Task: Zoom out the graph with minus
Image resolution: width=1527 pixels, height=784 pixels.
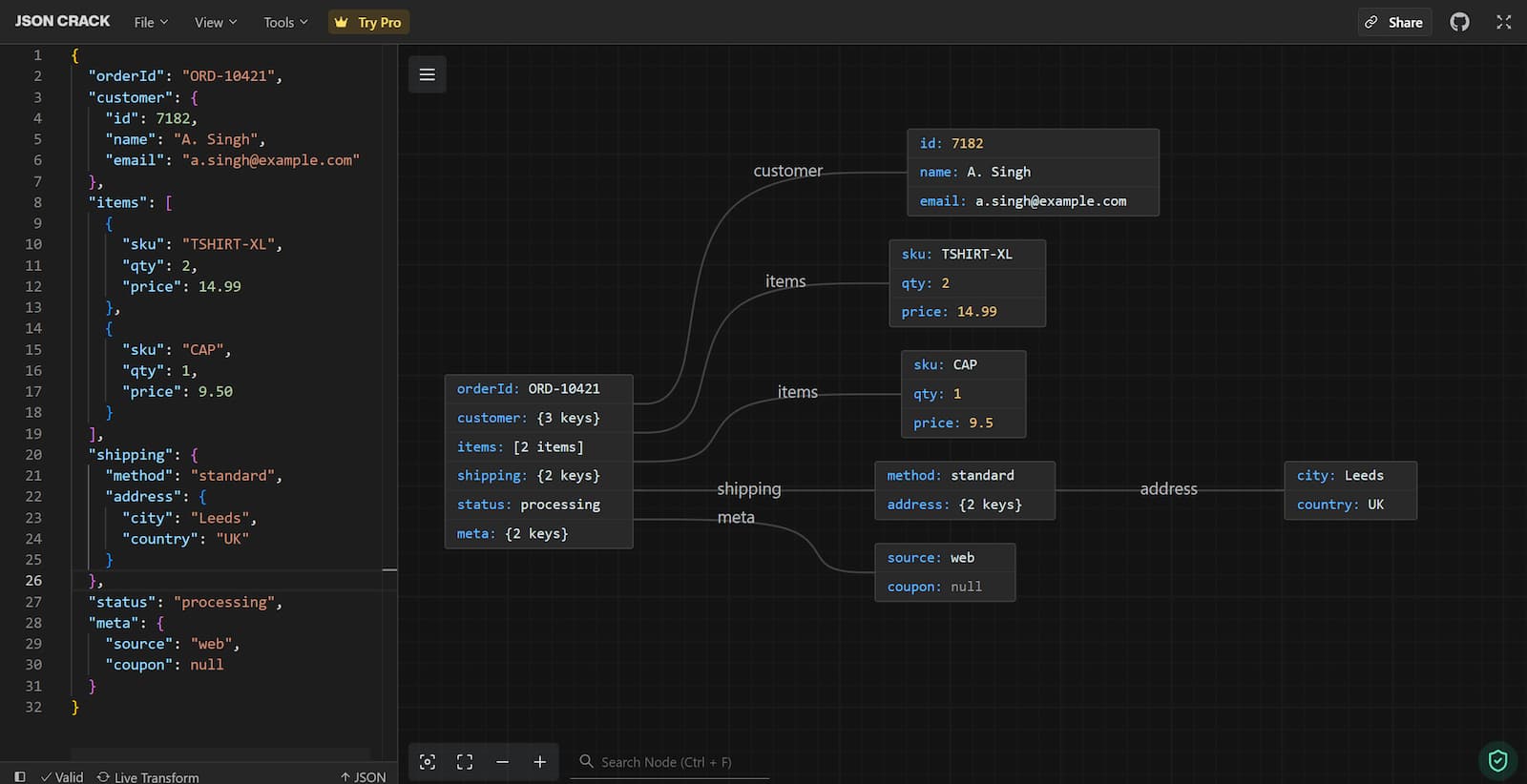Action: [502, 762]
